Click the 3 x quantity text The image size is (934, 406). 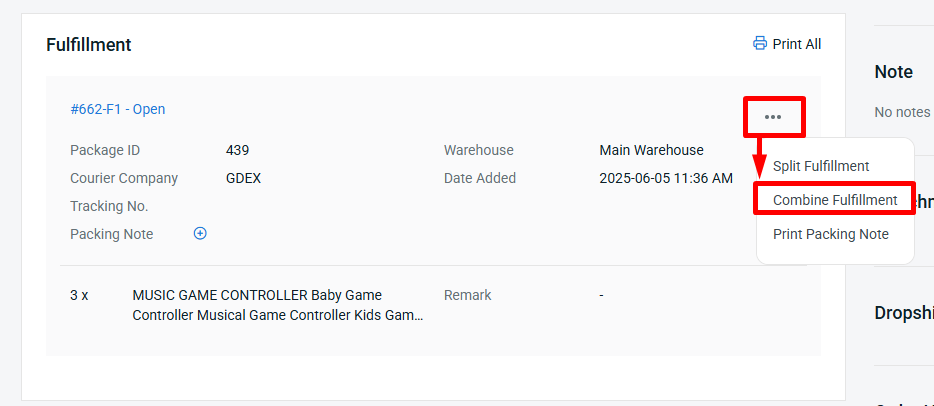79,295
